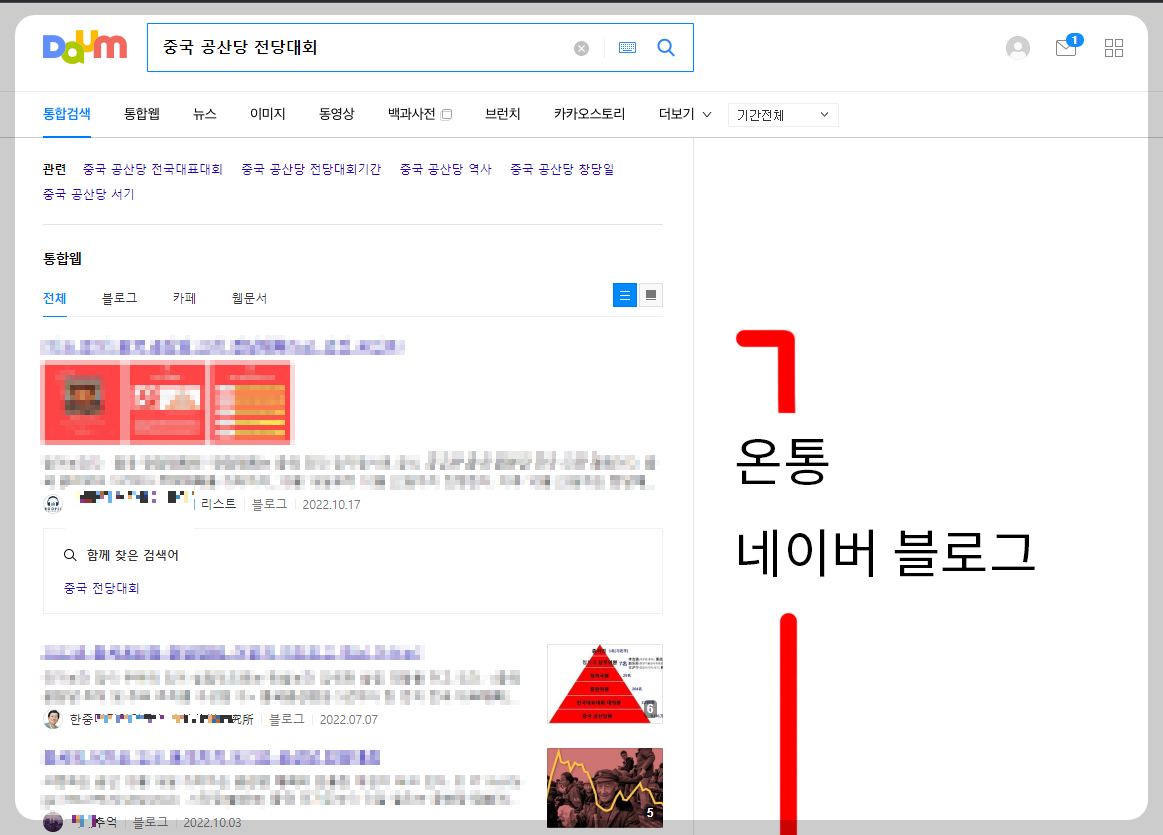Viewport: 1163px width, 835px height.
Task: Click the Daum logo
Action: (85, 48)
